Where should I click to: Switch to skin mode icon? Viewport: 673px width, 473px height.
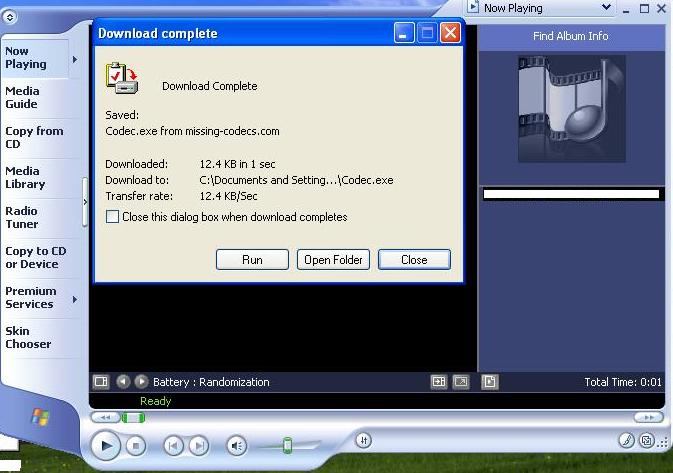pos(646,440)
